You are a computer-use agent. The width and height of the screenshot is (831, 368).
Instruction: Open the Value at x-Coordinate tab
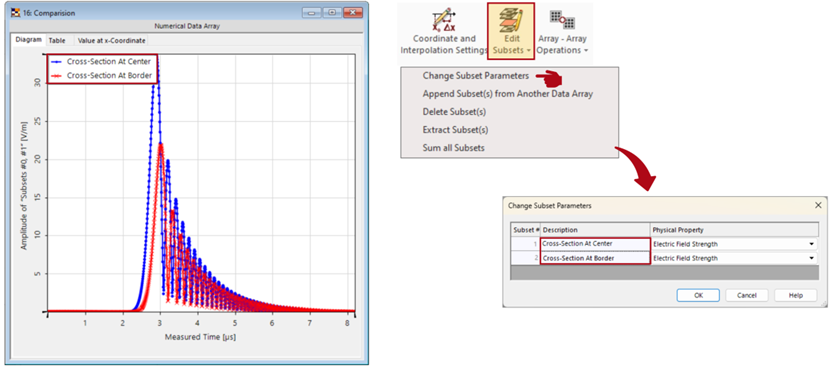pos(111,40)
